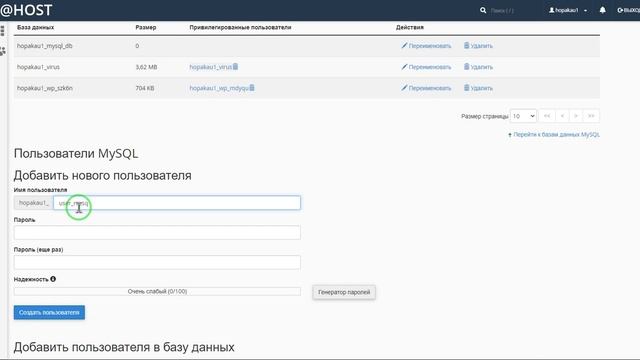Click the @HOST logo
The width and height of the screenshot is (640, 360).
27,10
